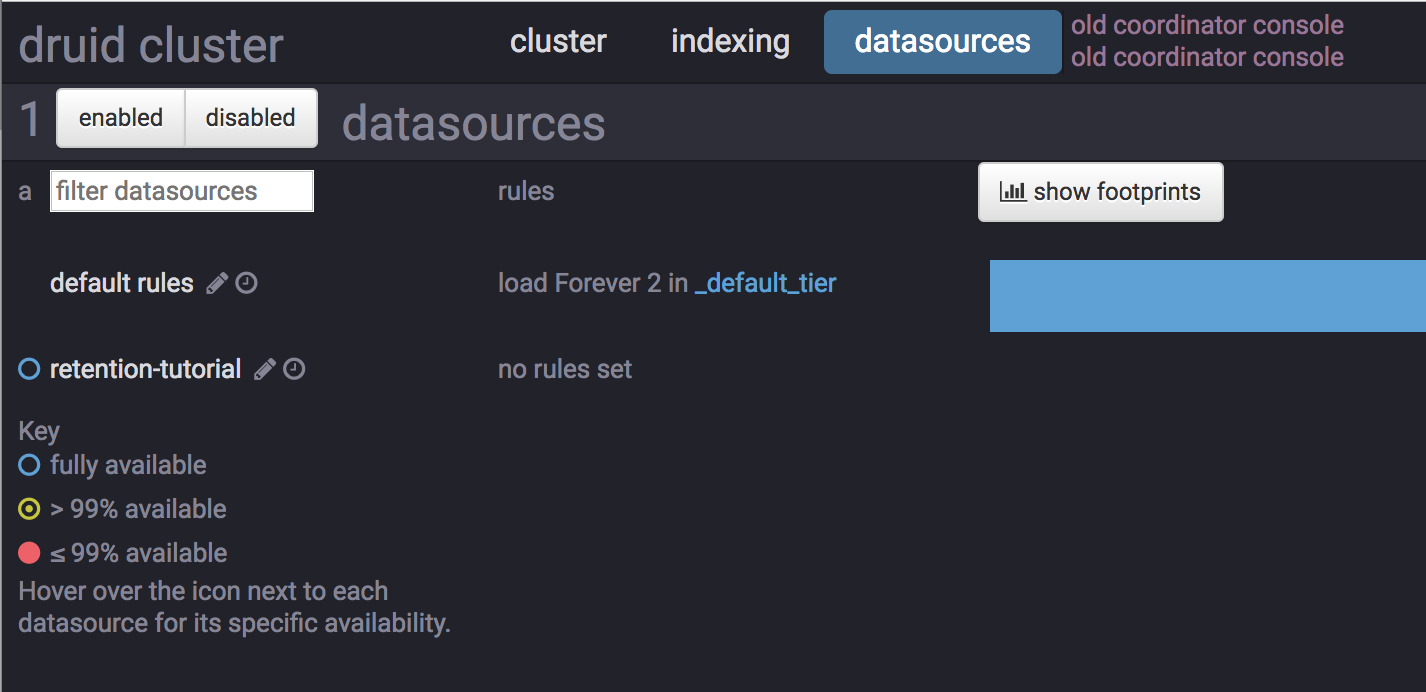Open default rules history clock icon
Image resolution: width=1426 pixels, height=692 pixels.
coord(247,284)
